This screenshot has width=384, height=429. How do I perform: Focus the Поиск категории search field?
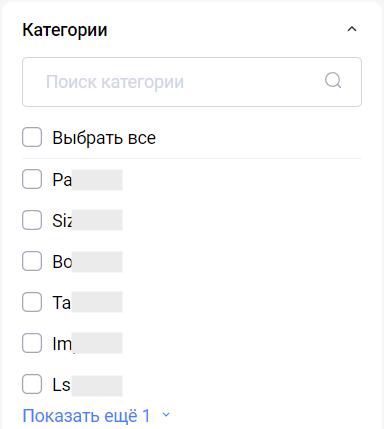point(192,82)
